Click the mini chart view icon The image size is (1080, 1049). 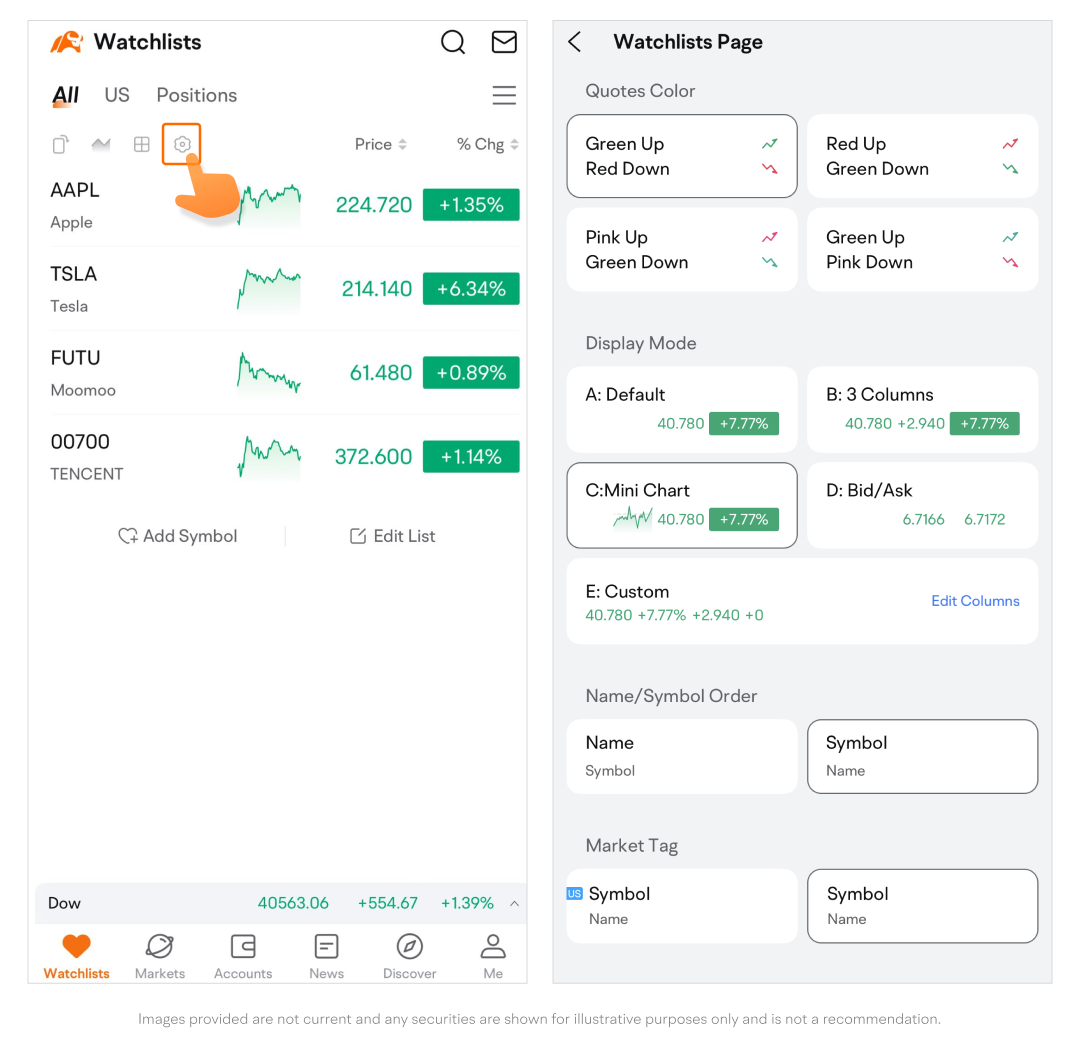[101, 145]
